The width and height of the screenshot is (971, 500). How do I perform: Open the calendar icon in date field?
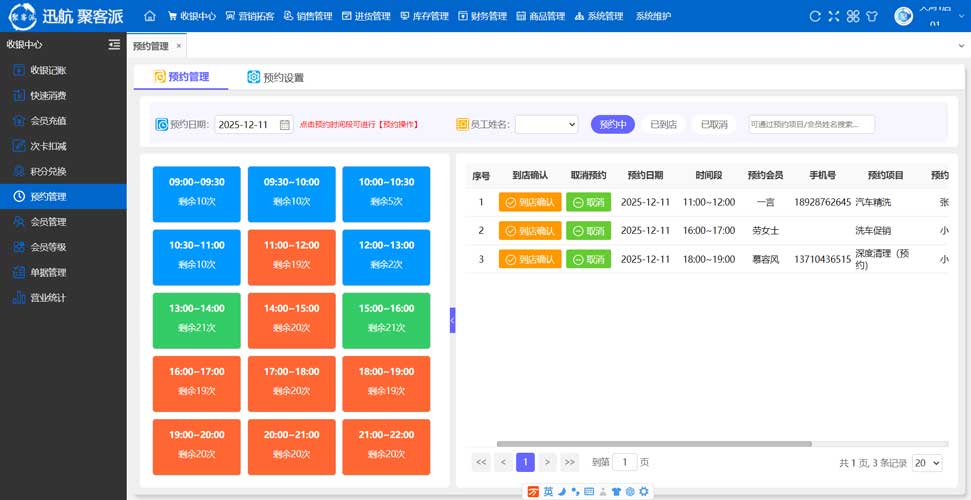284,125
